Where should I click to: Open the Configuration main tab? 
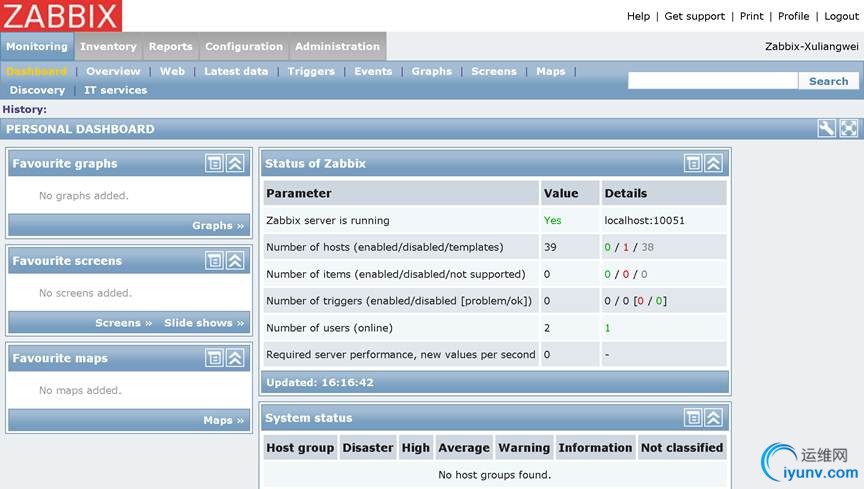coord(244,46)
